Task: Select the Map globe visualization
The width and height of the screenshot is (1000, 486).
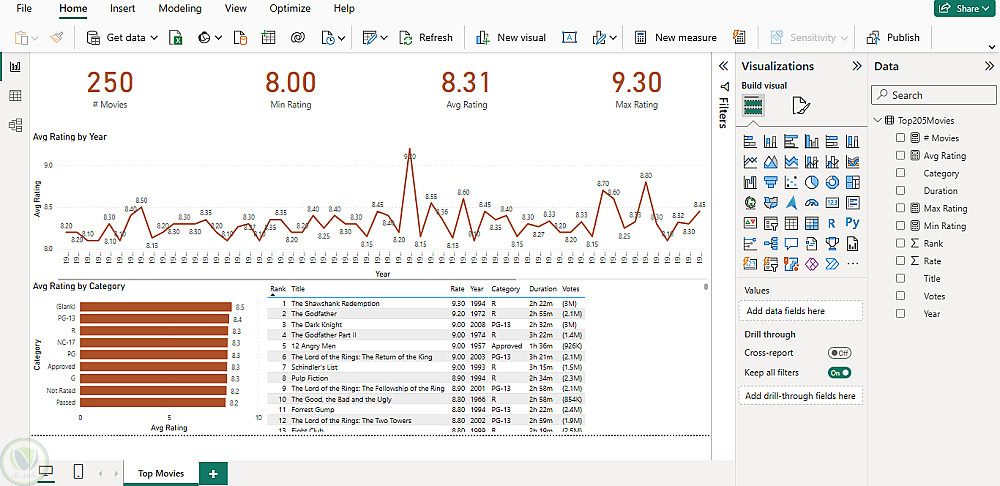Action: pos(750,203)
